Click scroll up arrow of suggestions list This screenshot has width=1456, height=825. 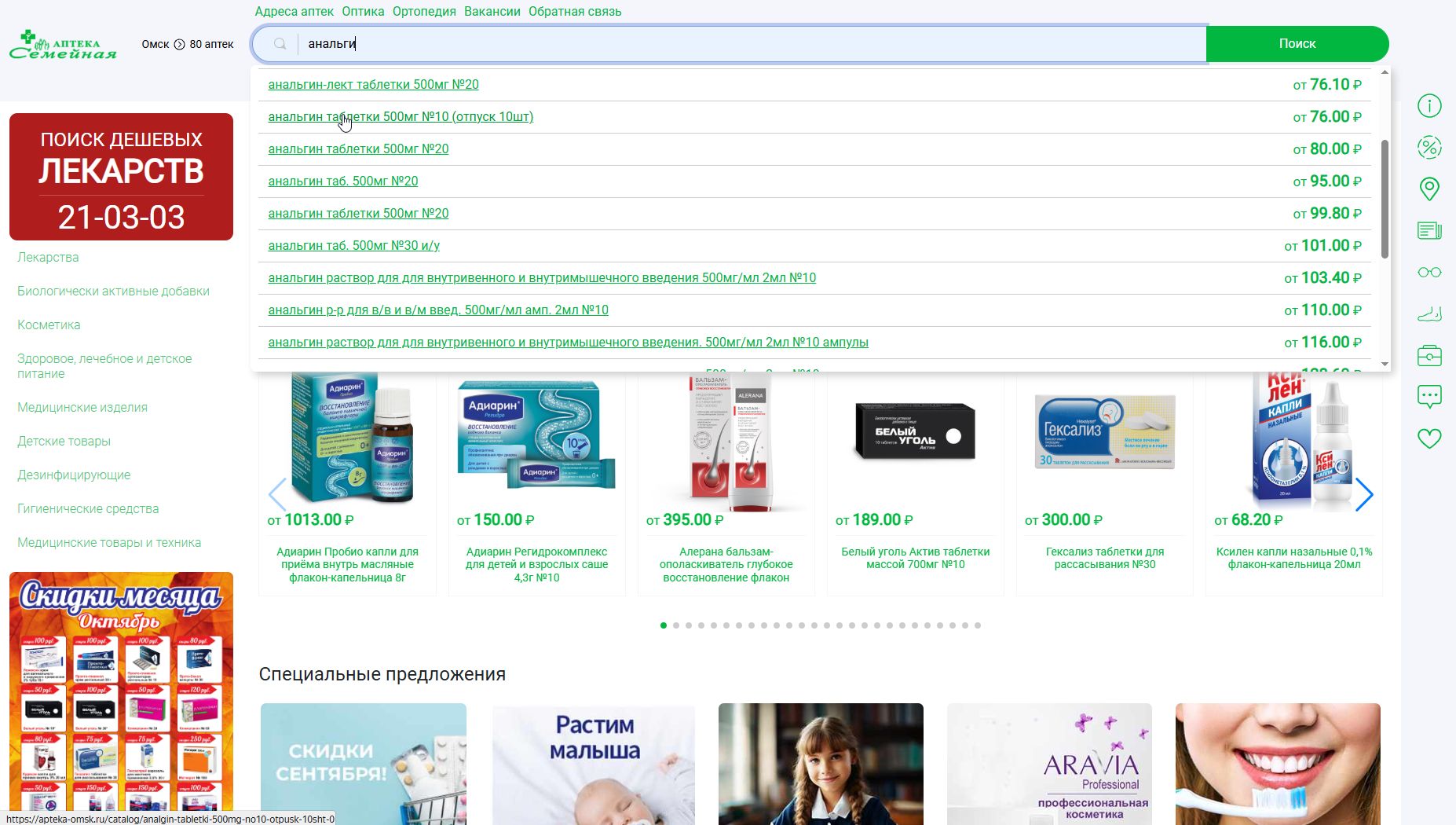pyautogui.click(x=1385, y=72)
